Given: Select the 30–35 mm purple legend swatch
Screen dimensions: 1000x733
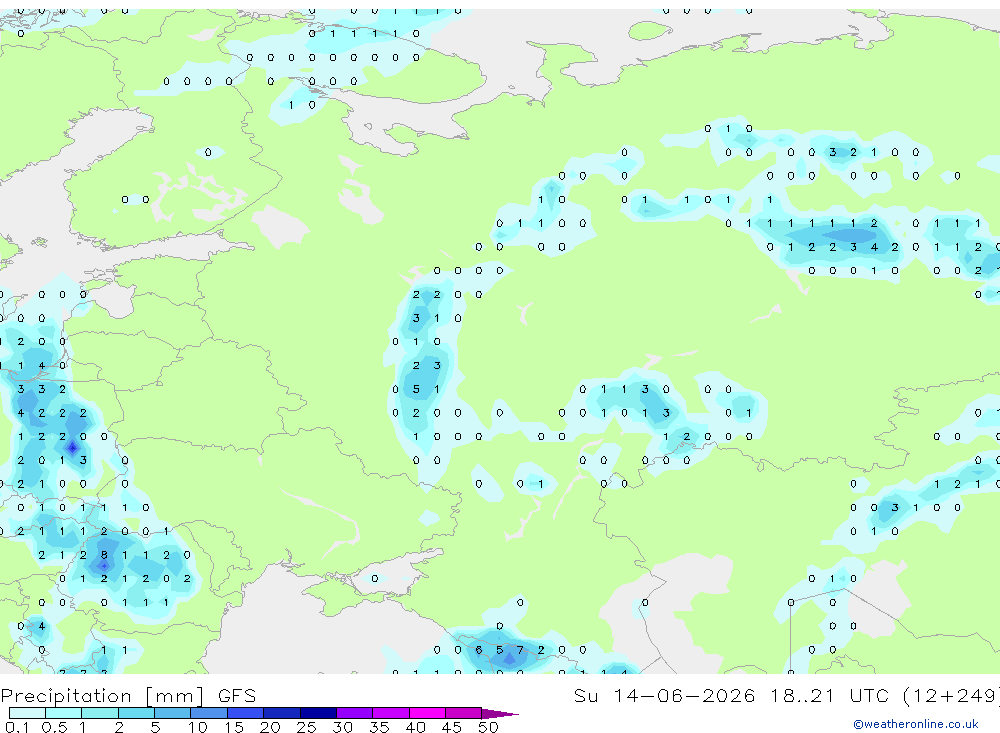Looking at the screenshot, I should click(354, 713).
